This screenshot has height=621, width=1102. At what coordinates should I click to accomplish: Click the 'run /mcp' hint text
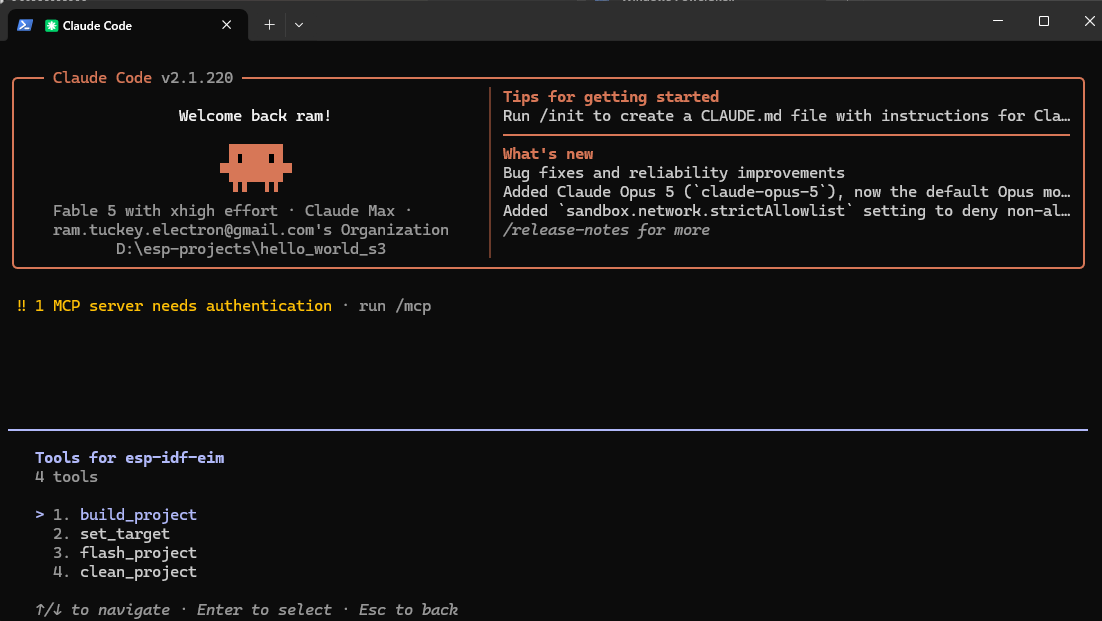coord(395,306)
